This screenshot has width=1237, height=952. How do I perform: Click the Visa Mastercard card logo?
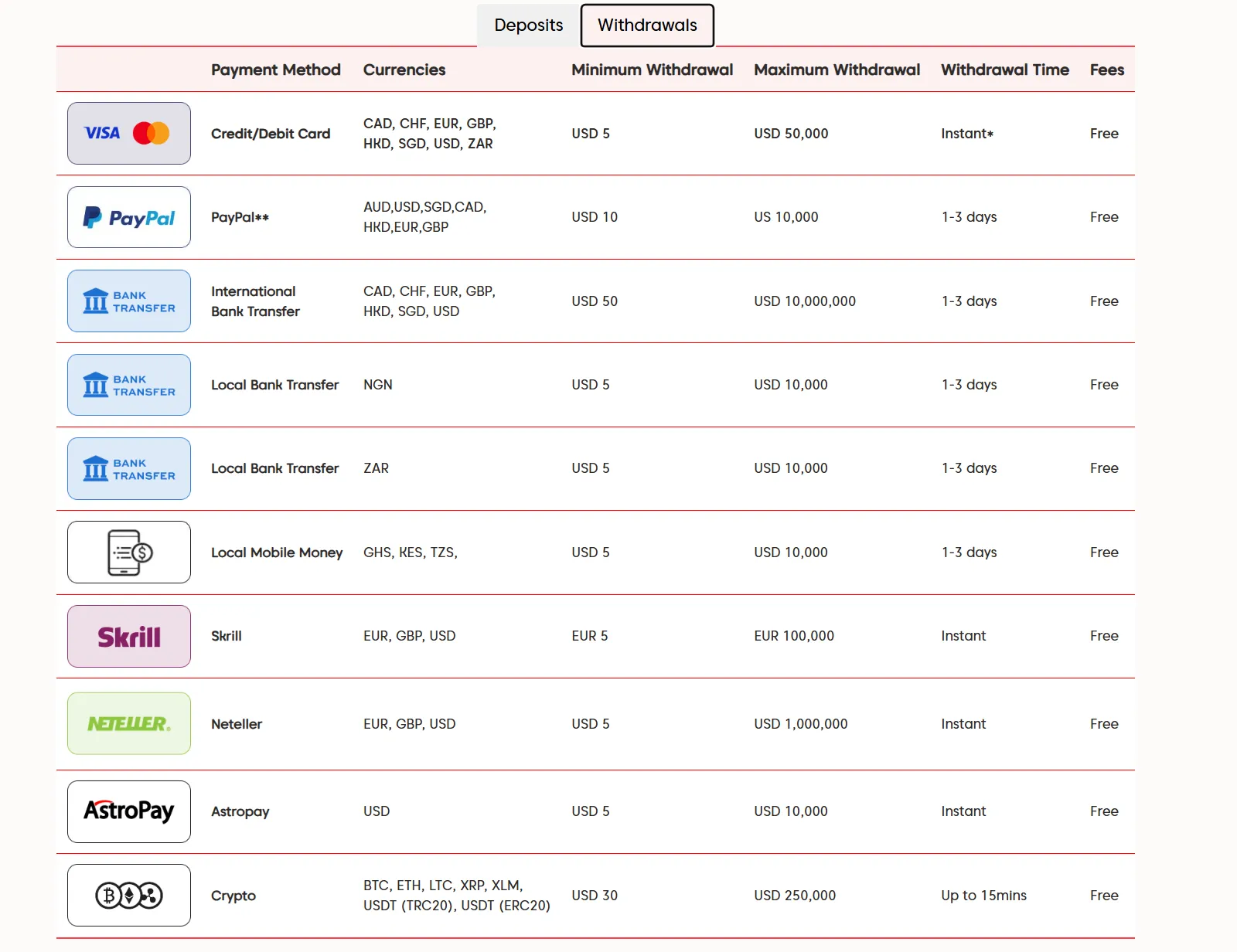[129, 133]
